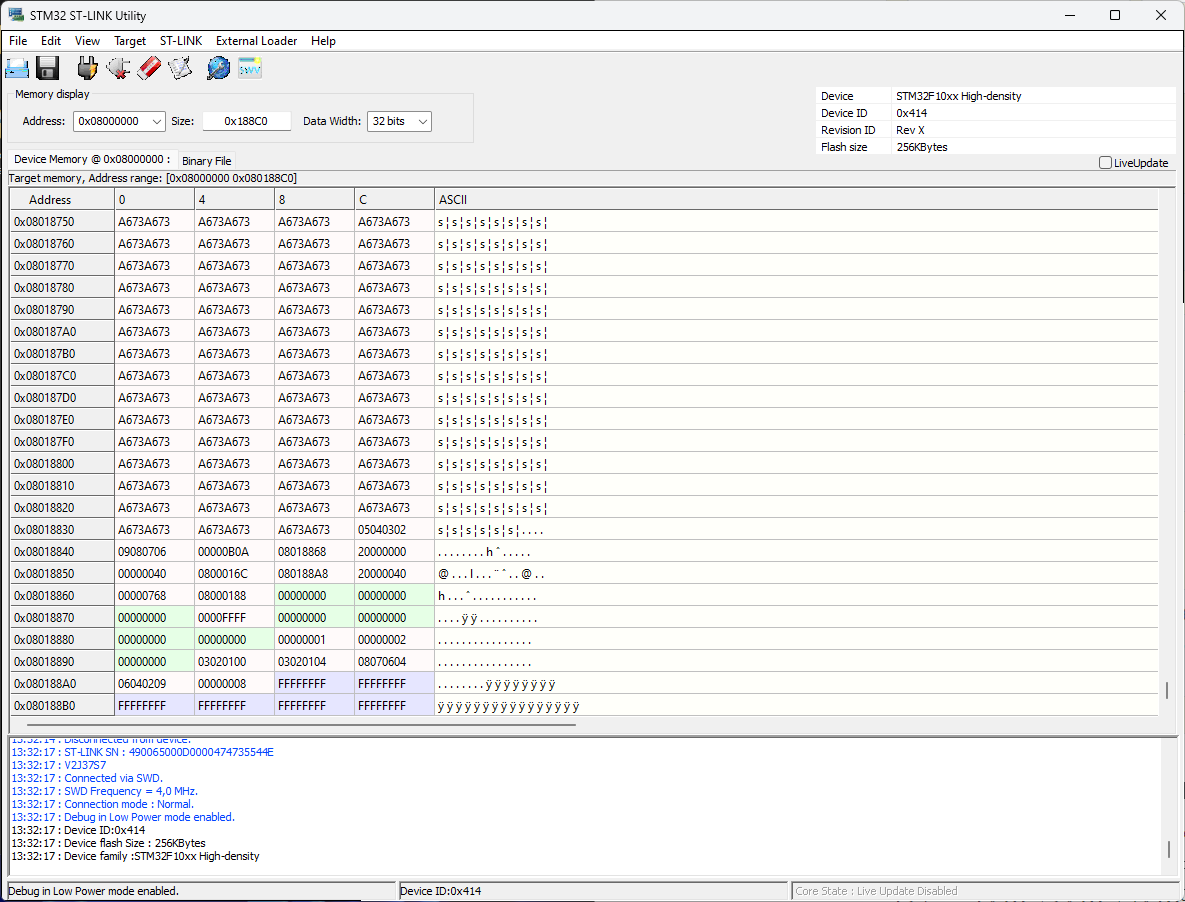Image resolution: width=1185 pixels, height=902 pixels.
Task: Click cell 08018868 in the memory table
Action: coord(314,551)
